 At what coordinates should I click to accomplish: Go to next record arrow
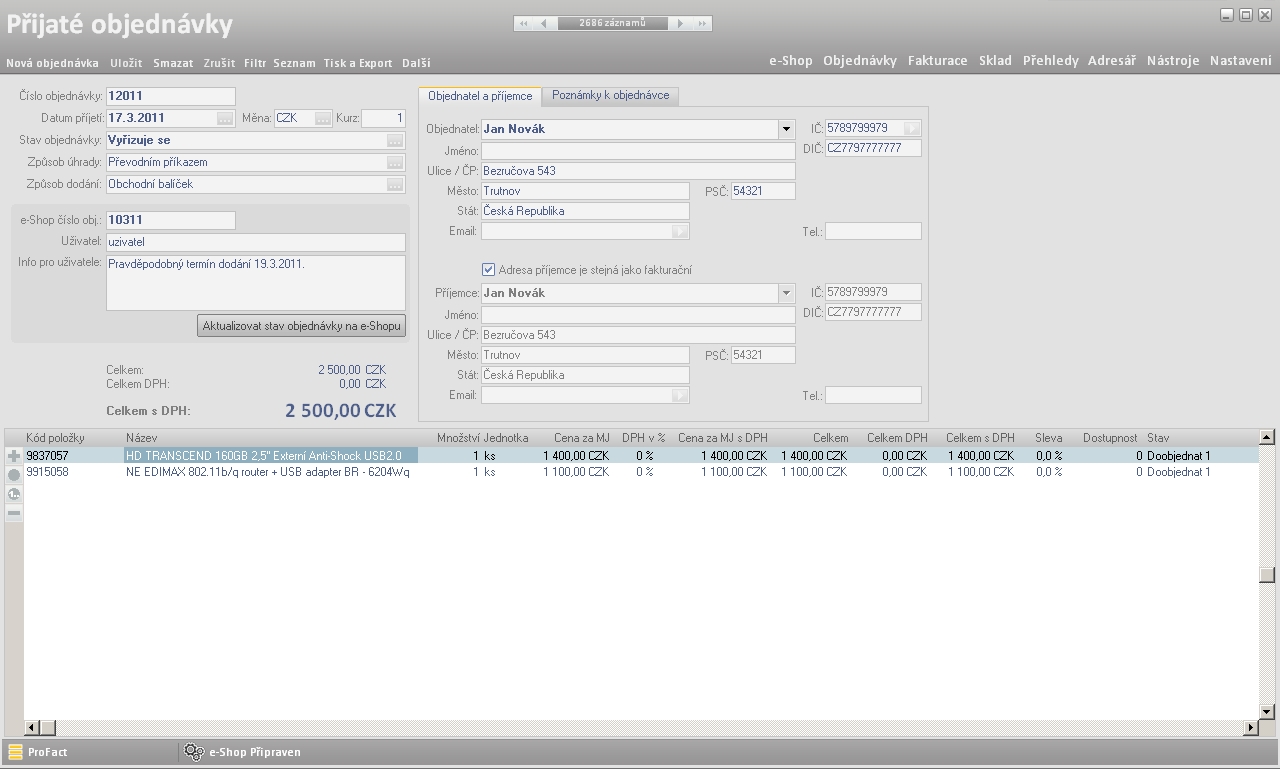[681, 23]
